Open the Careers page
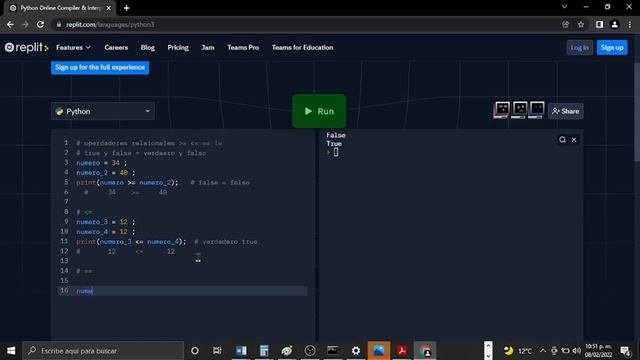Viewport: 640px width, 360px height. click(x=116, y=48)
